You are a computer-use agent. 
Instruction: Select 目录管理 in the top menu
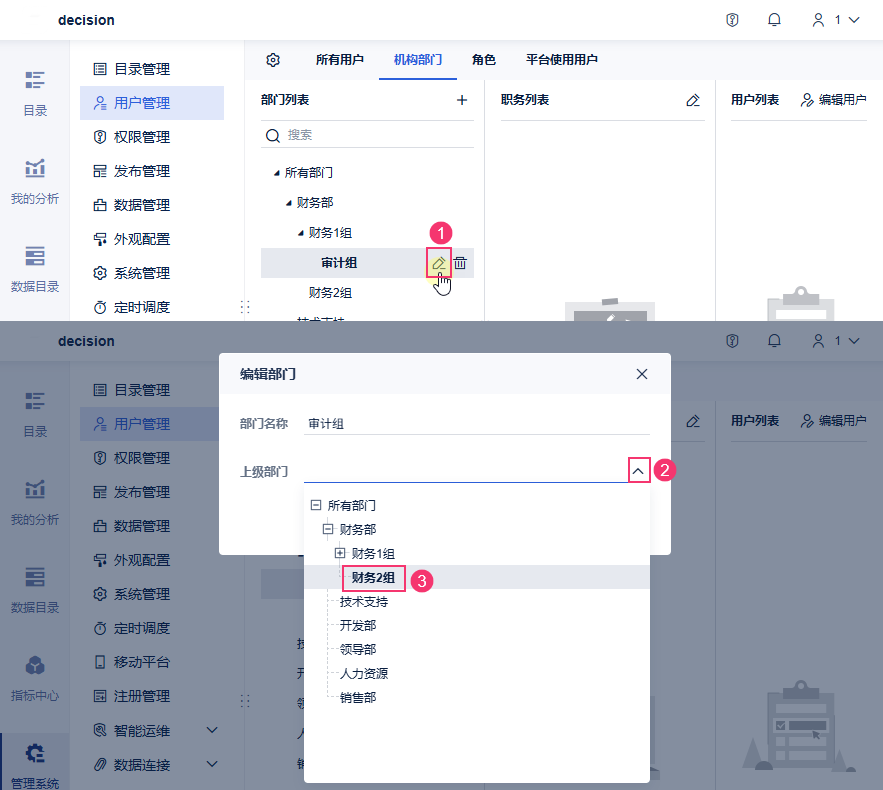[x=151, y=69]
